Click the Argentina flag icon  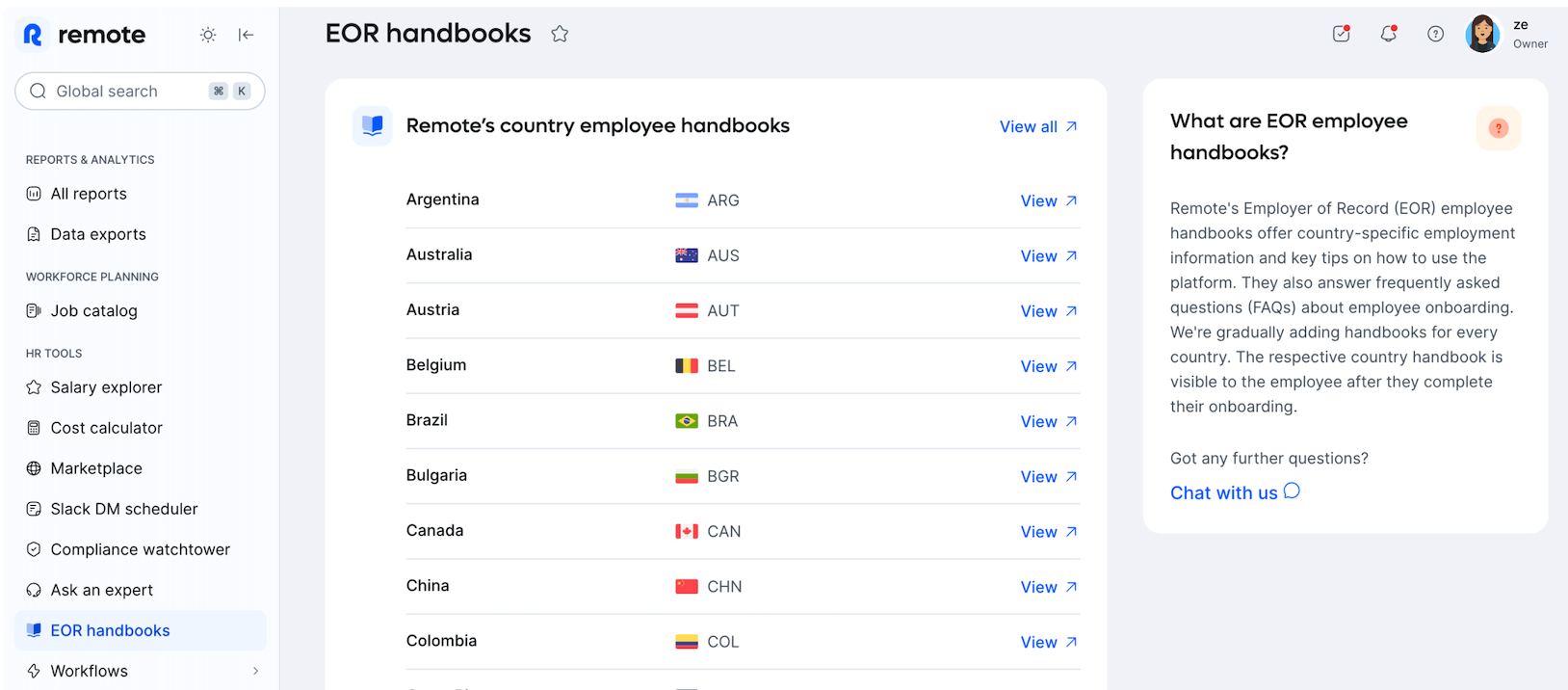[x=687, y=200]
